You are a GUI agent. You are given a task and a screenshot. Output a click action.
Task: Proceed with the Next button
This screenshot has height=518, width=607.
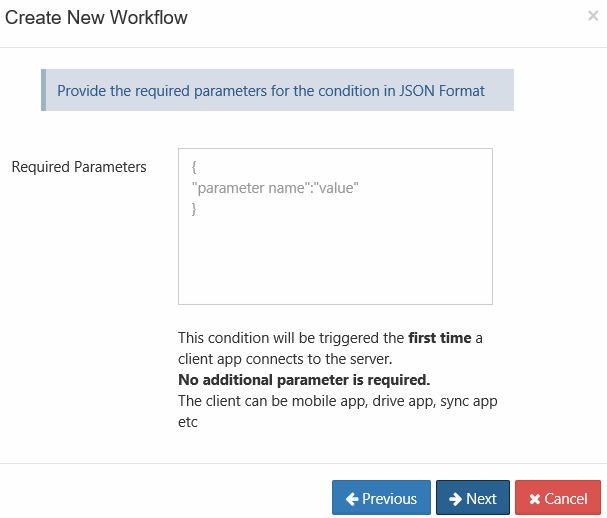tap(473, 498)
